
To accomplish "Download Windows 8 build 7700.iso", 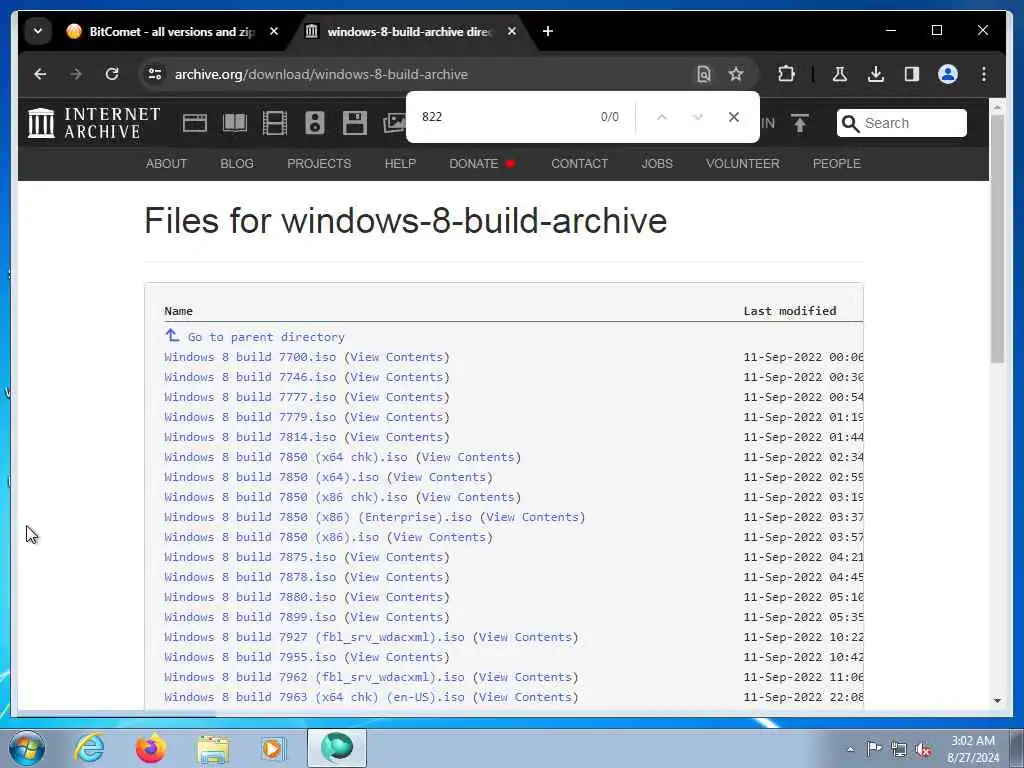I will (x=250, y=357).
